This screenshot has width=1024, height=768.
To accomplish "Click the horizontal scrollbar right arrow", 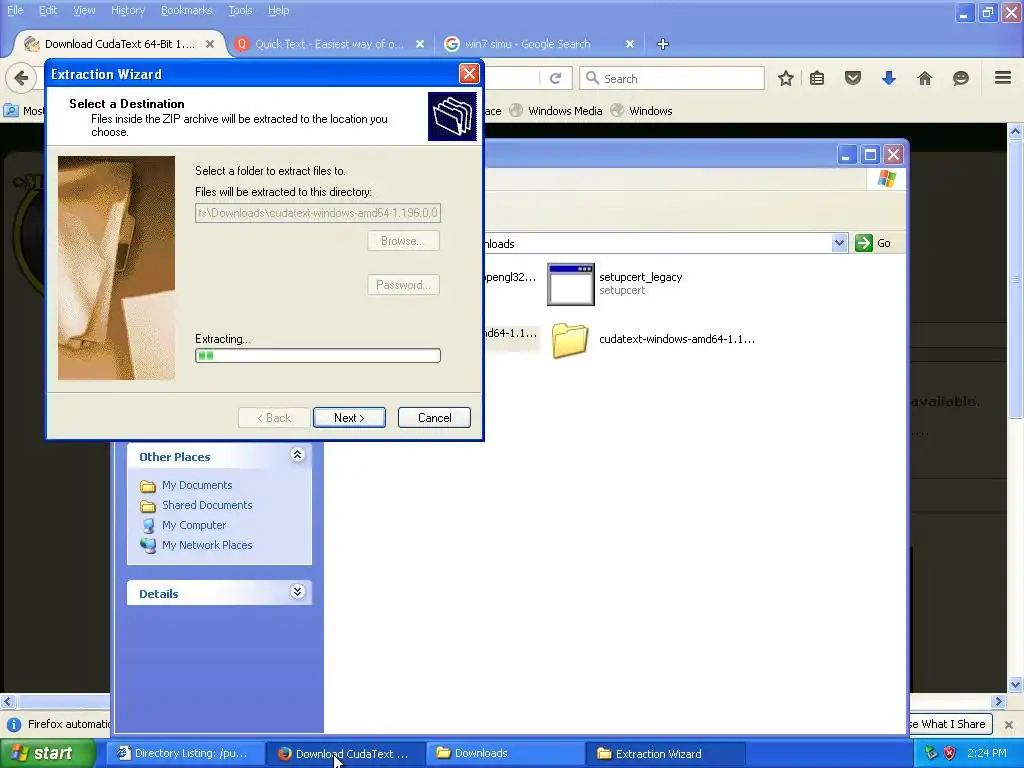I will [x=998, y=701].
